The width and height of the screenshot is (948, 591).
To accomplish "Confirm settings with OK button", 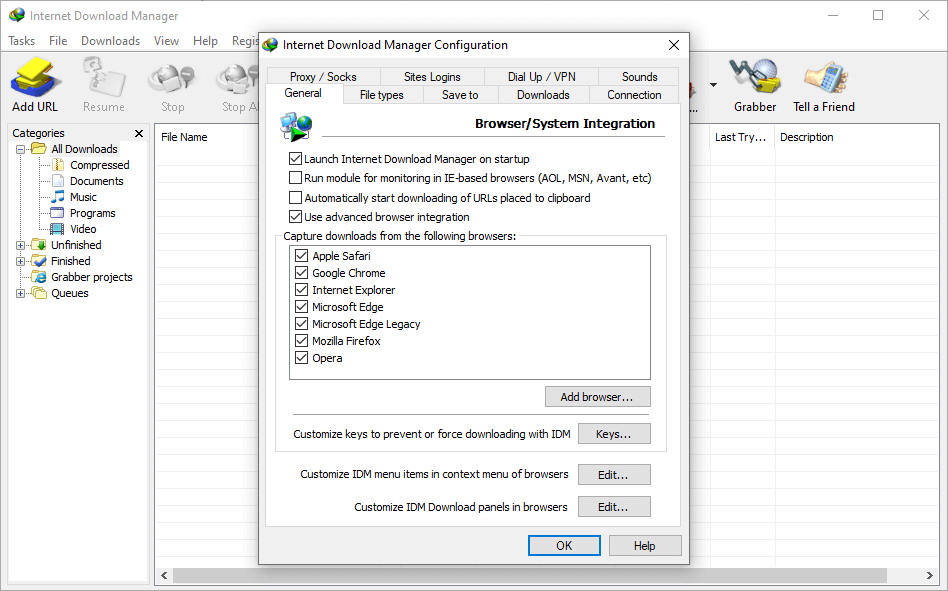I will click(564, 546).
